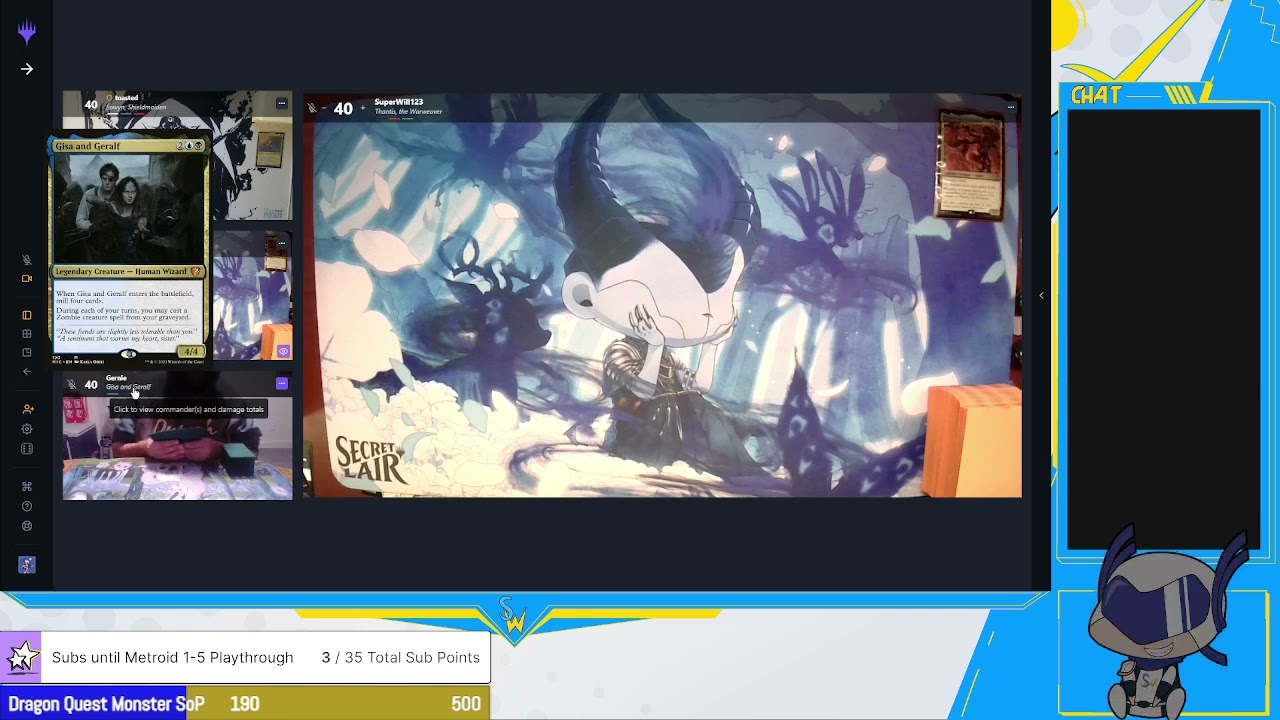Expand the sidebar with the arrow icon
1280x720 pixels.
[27, 69]
